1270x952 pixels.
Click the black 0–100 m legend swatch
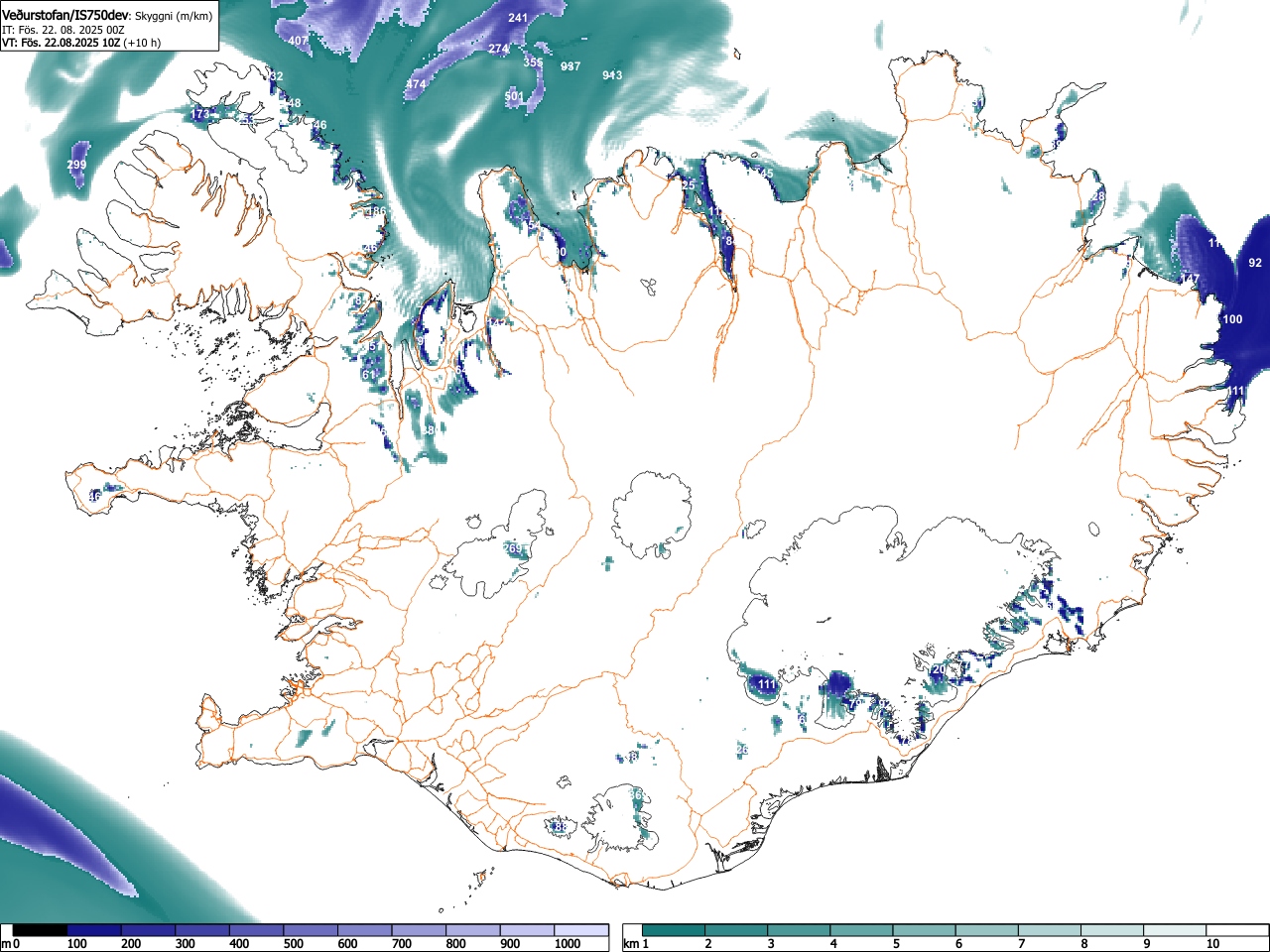40,930
